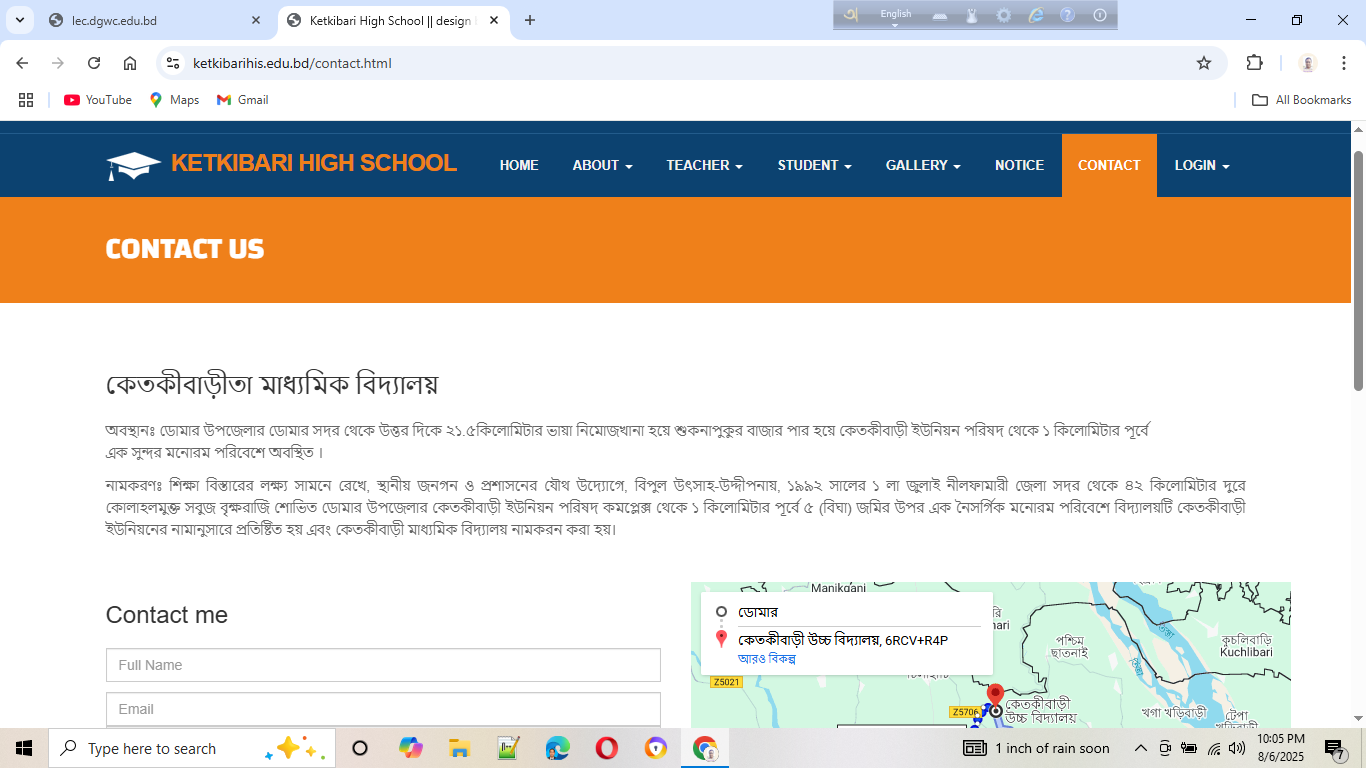Open the LOGIN dropdown menu
Image resolution: width=1366 pixels, height=768 pixels.
(x=1201, y=165)
